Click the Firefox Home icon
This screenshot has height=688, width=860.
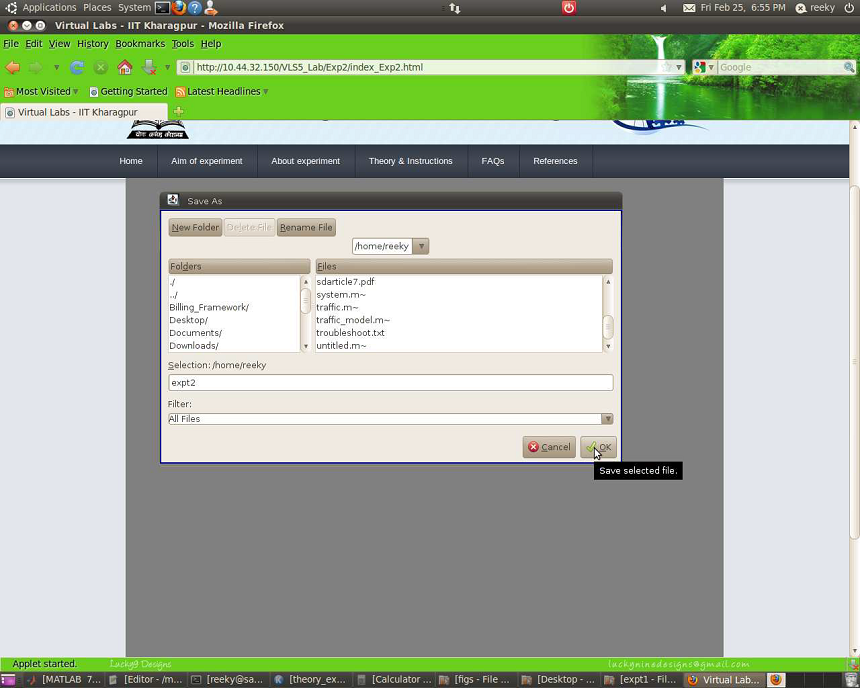click(x=125, y=67)
